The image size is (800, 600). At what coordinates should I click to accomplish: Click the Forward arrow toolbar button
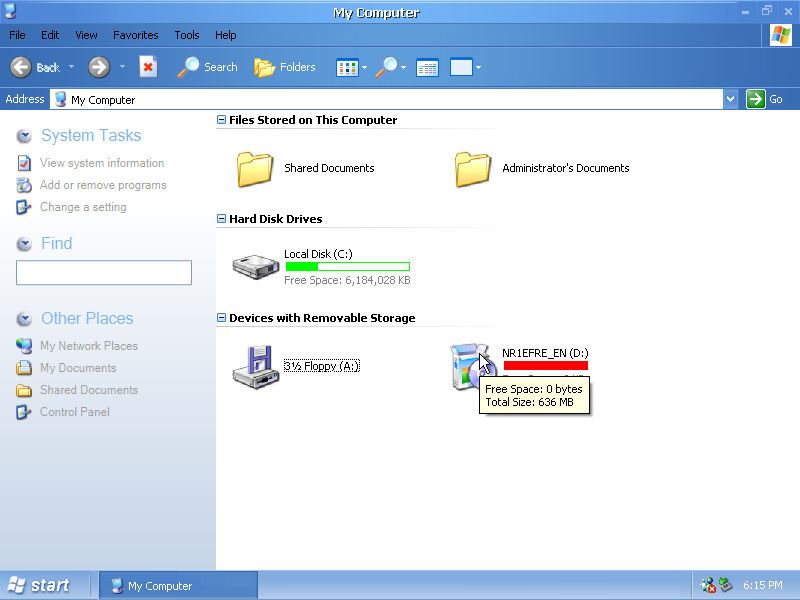[x=99, y=67]
